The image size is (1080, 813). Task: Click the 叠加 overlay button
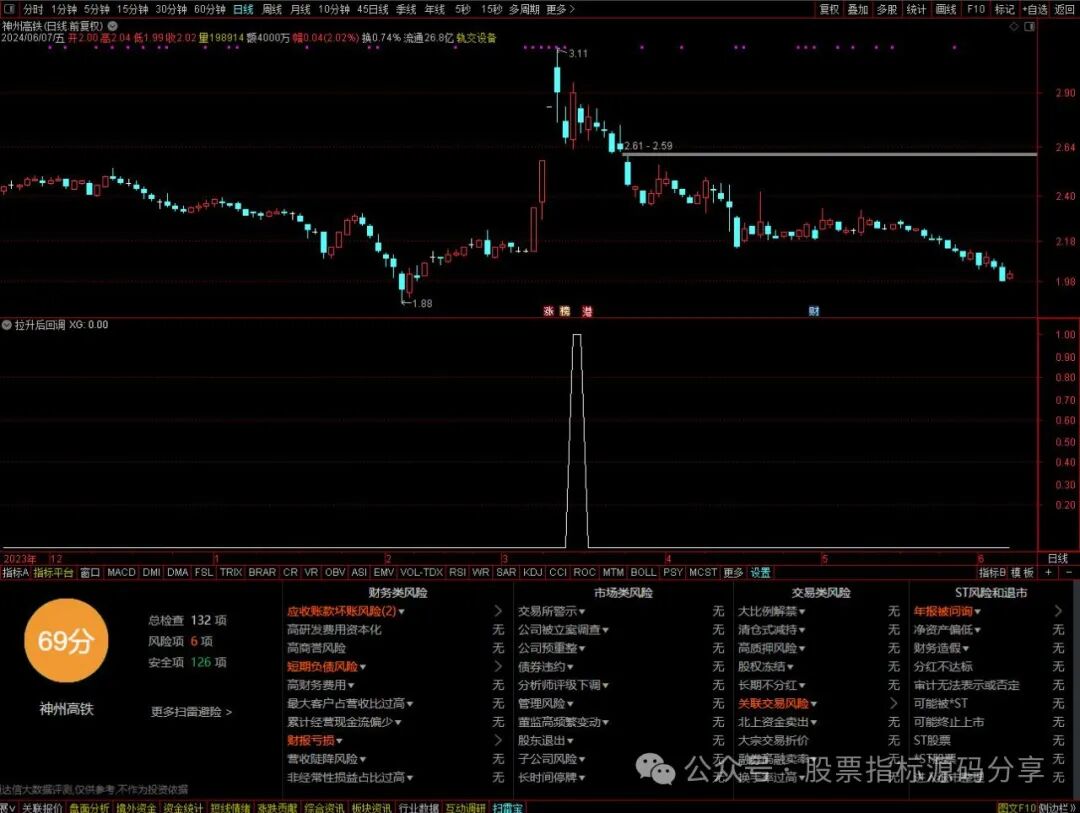(x=858, y=9)
